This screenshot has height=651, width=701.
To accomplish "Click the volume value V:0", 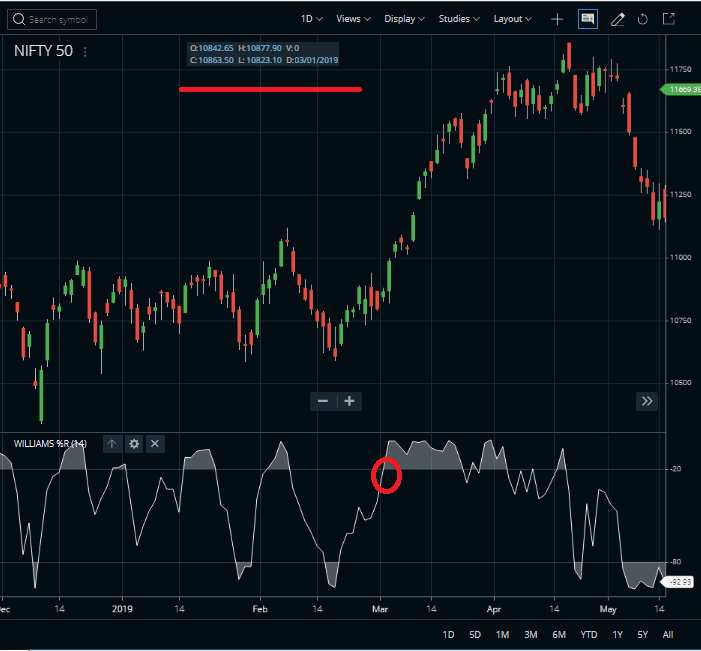I will [292, 48].
